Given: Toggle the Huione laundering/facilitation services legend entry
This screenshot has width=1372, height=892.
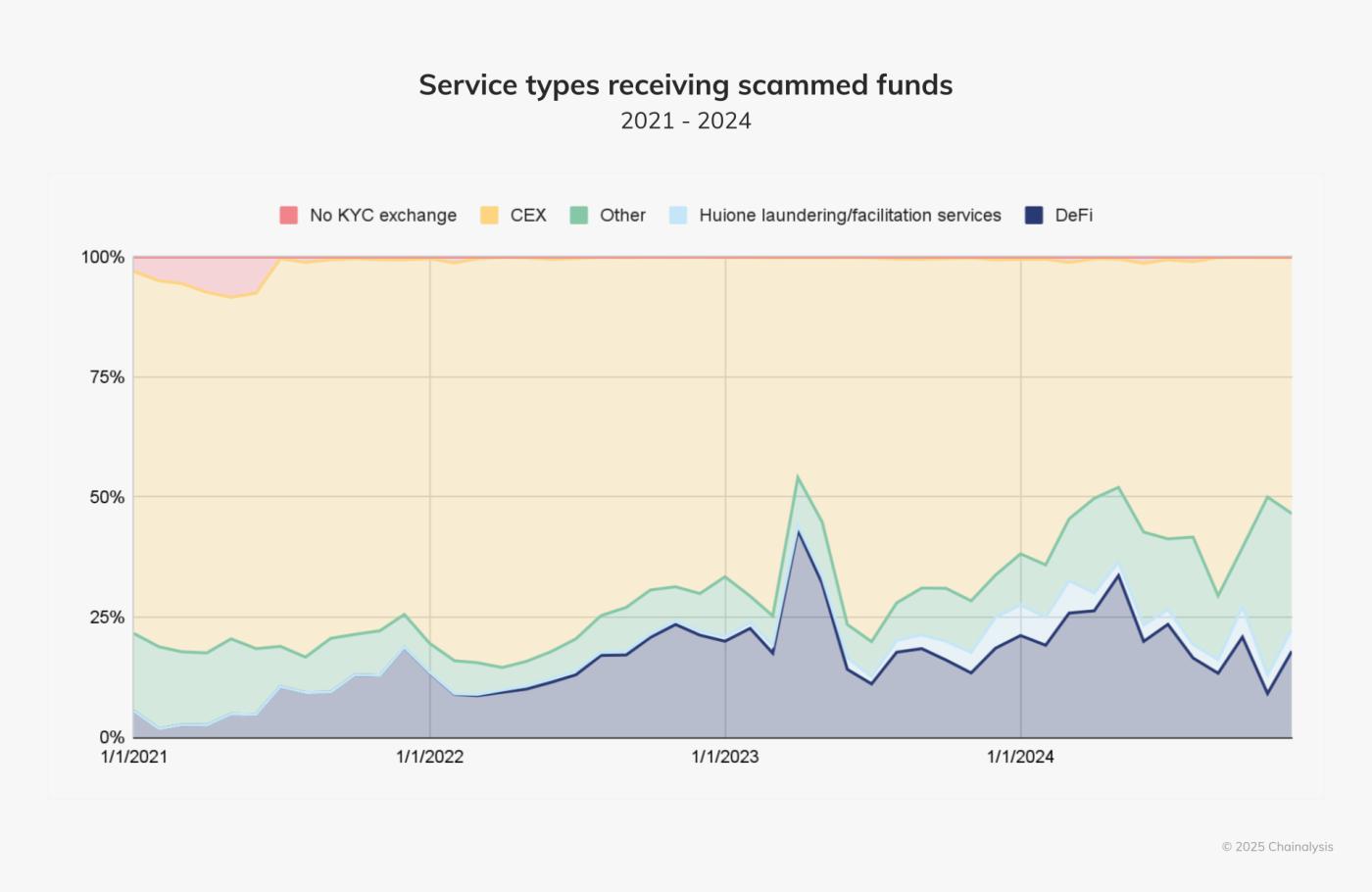Looking at the screenshot, I should click(x=850, y=214).
